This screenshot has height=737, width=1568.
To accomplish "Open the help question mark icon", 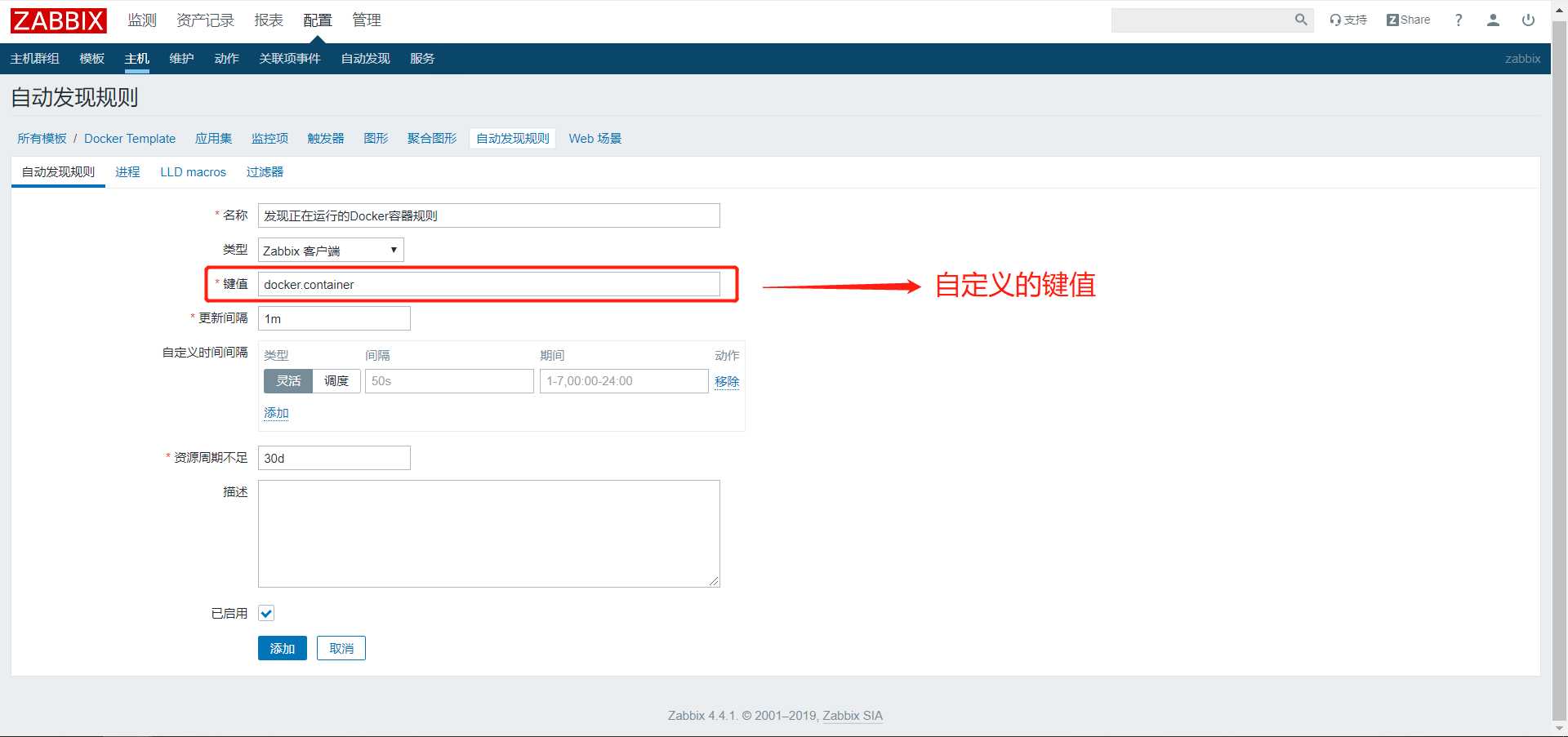I will 1459,20.
